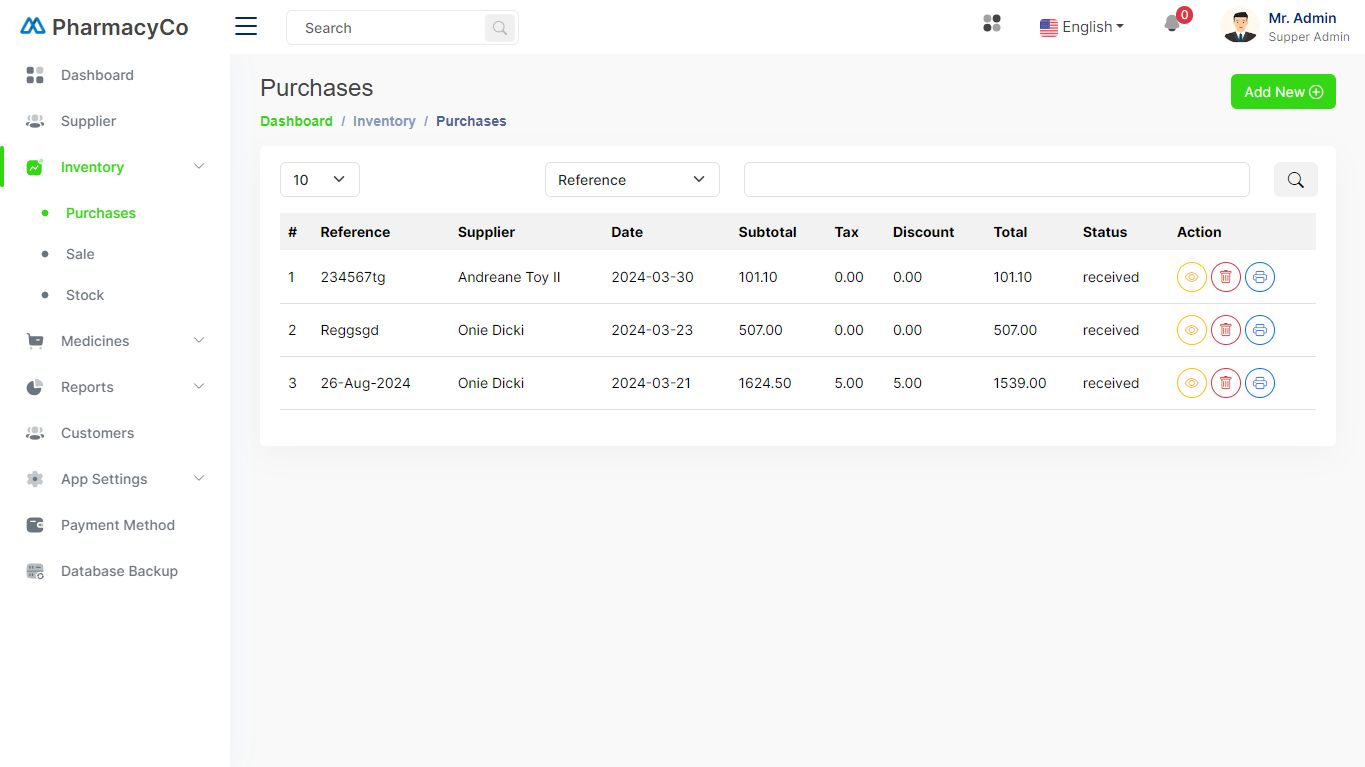The height and width of the screenshot is (767, 1365).
Task: Expand the Medicines menu chevron
Action: click(x=199, y=341)
